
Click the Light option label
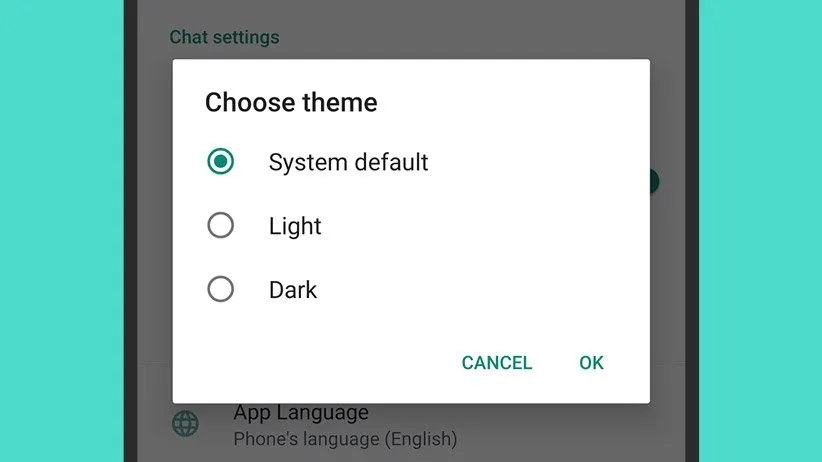[295, 227]
